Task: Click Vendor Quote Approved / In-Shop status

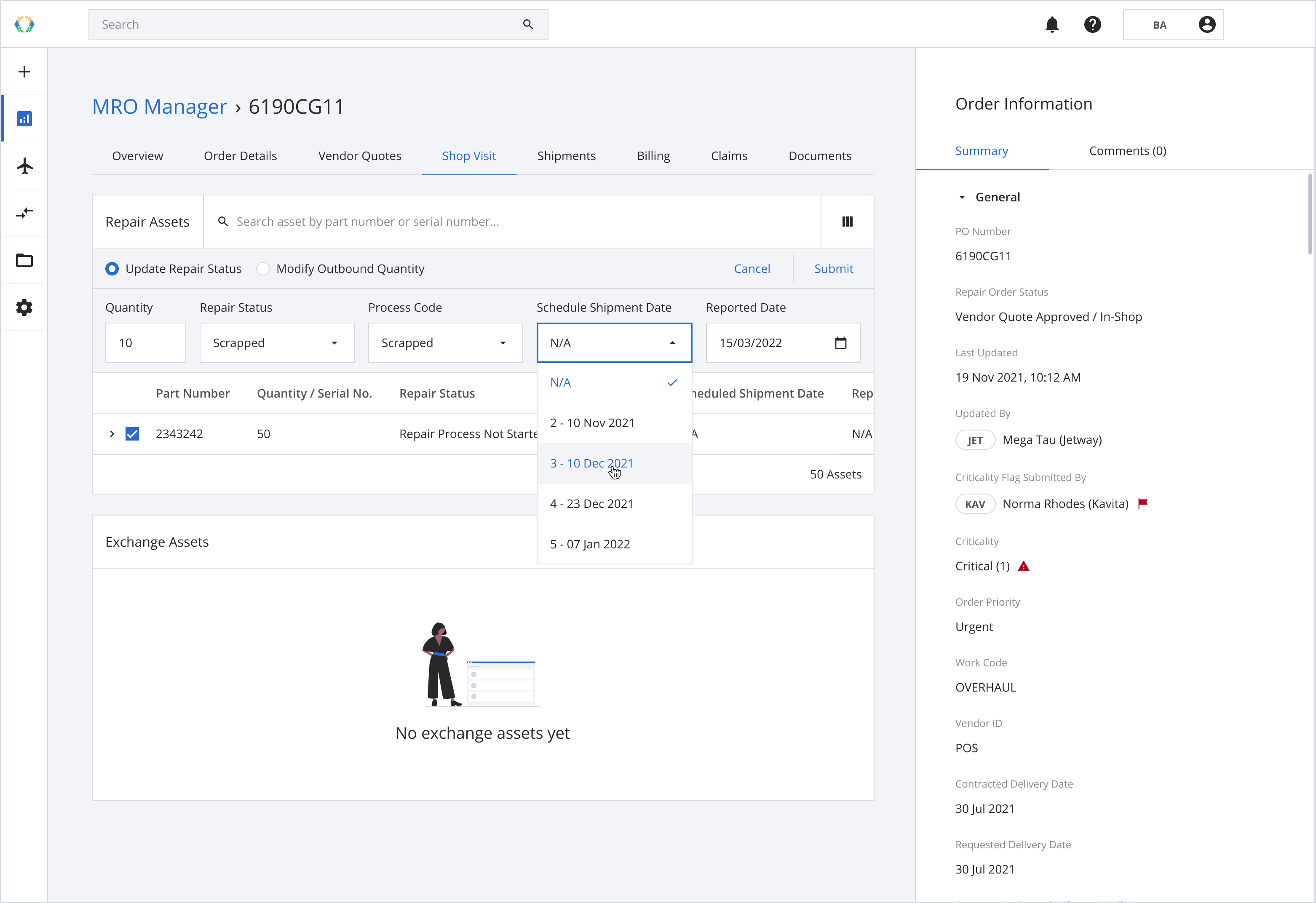Action: 1048,316
